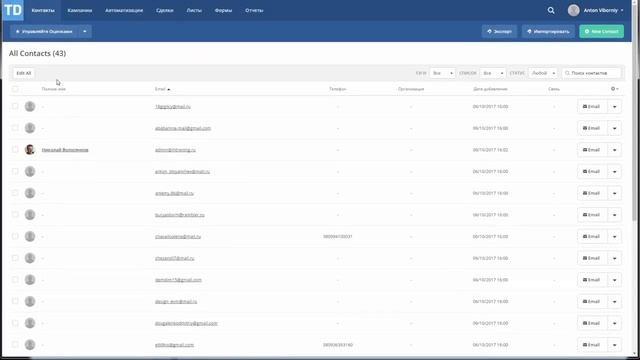Focus the Поиск контактов search field

pyautogui.click(x=591, y=73)
